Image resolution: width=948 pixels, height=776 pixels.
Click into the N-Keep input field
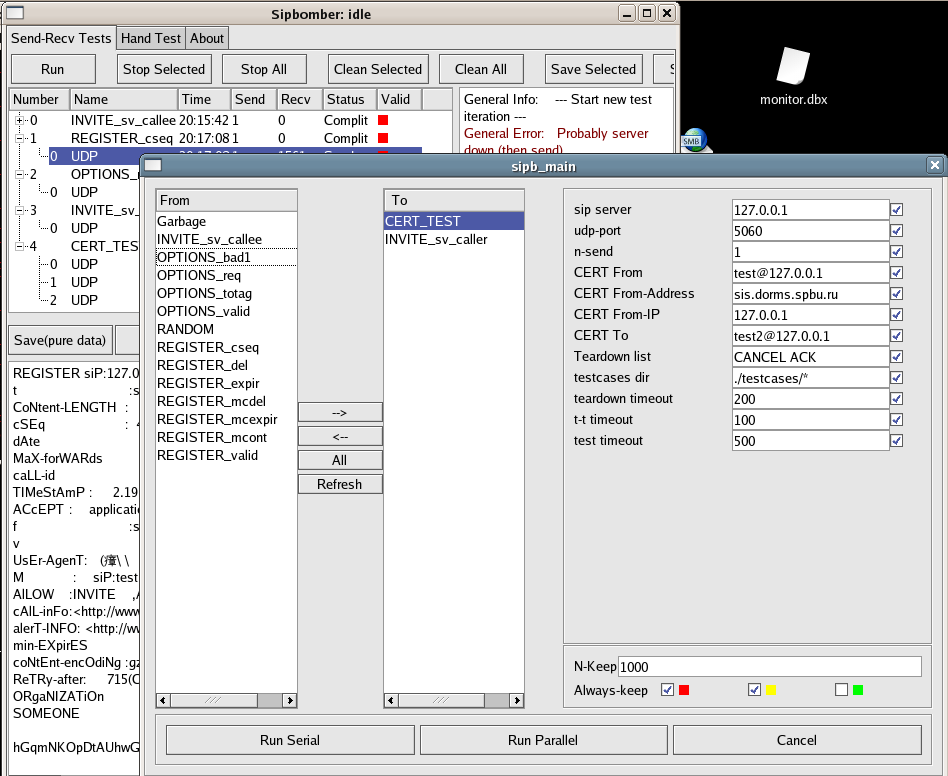769,666
